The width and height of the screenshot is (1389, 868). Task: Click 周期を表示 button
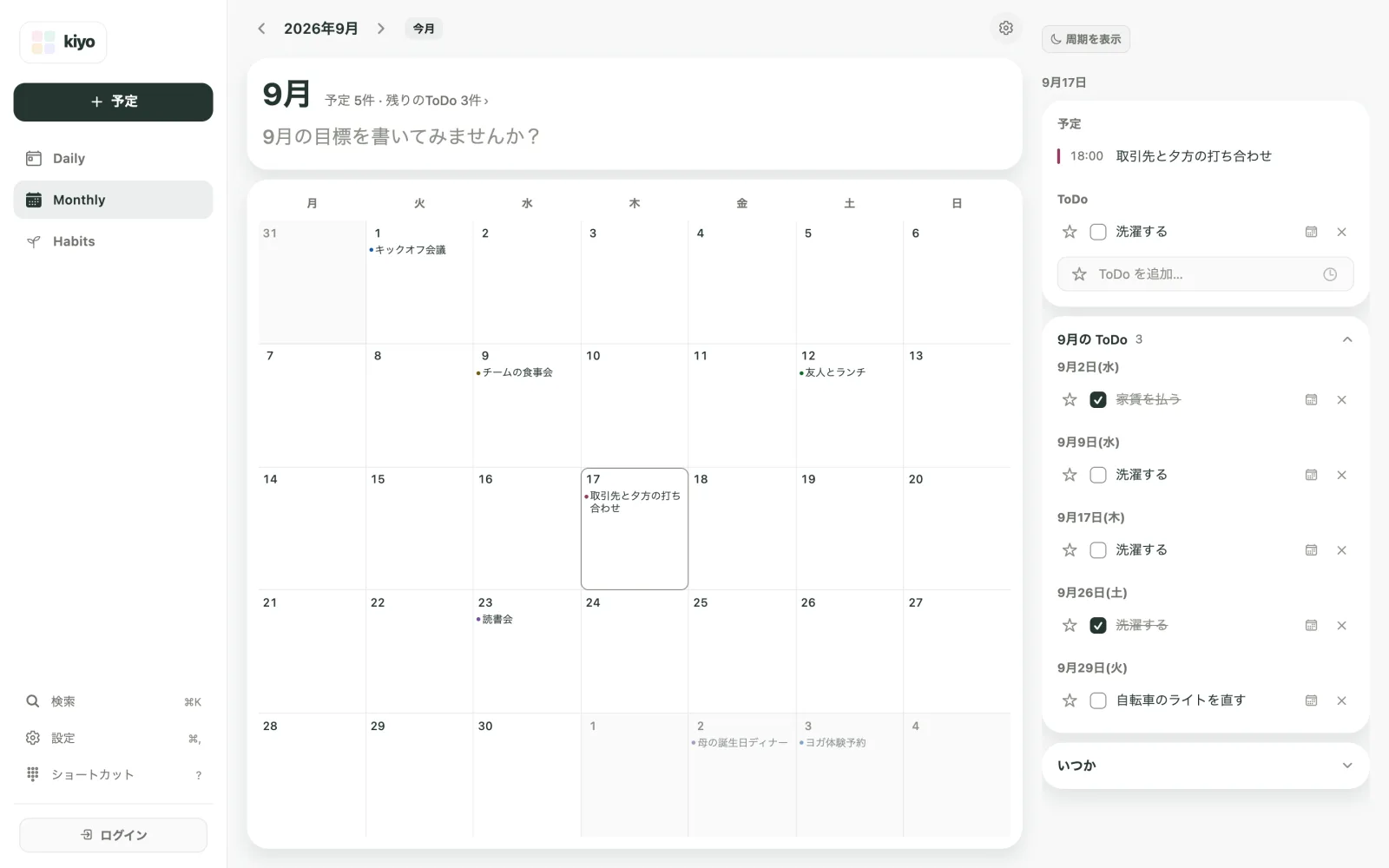click(x=1085, y=39)
